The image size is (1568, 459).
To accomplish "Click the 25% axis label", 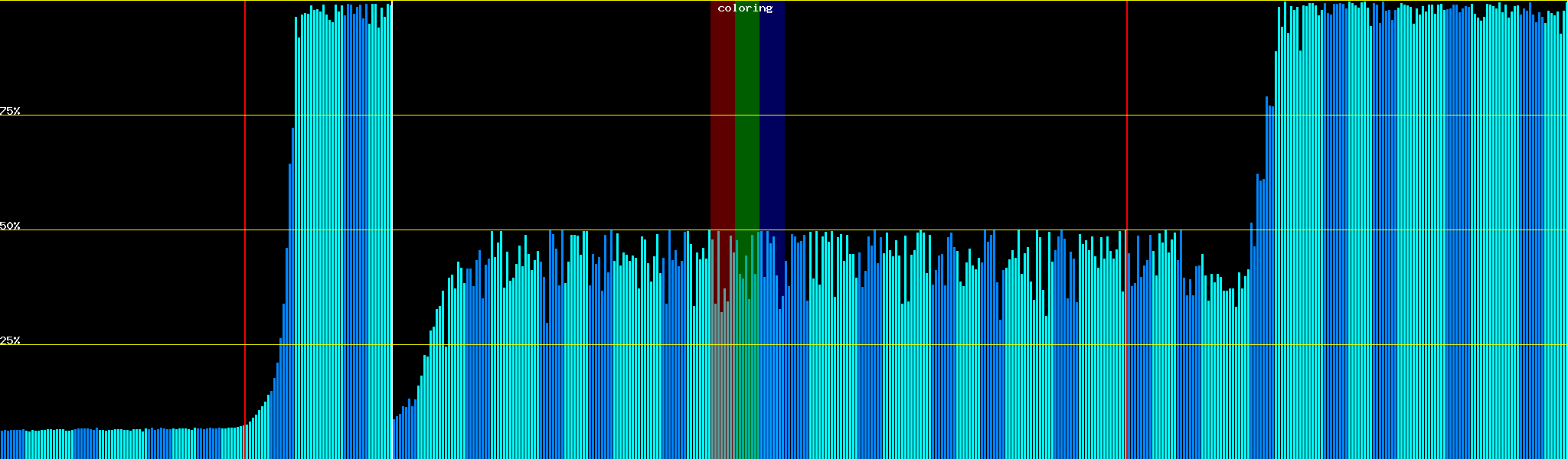I will tap(10, 340).
